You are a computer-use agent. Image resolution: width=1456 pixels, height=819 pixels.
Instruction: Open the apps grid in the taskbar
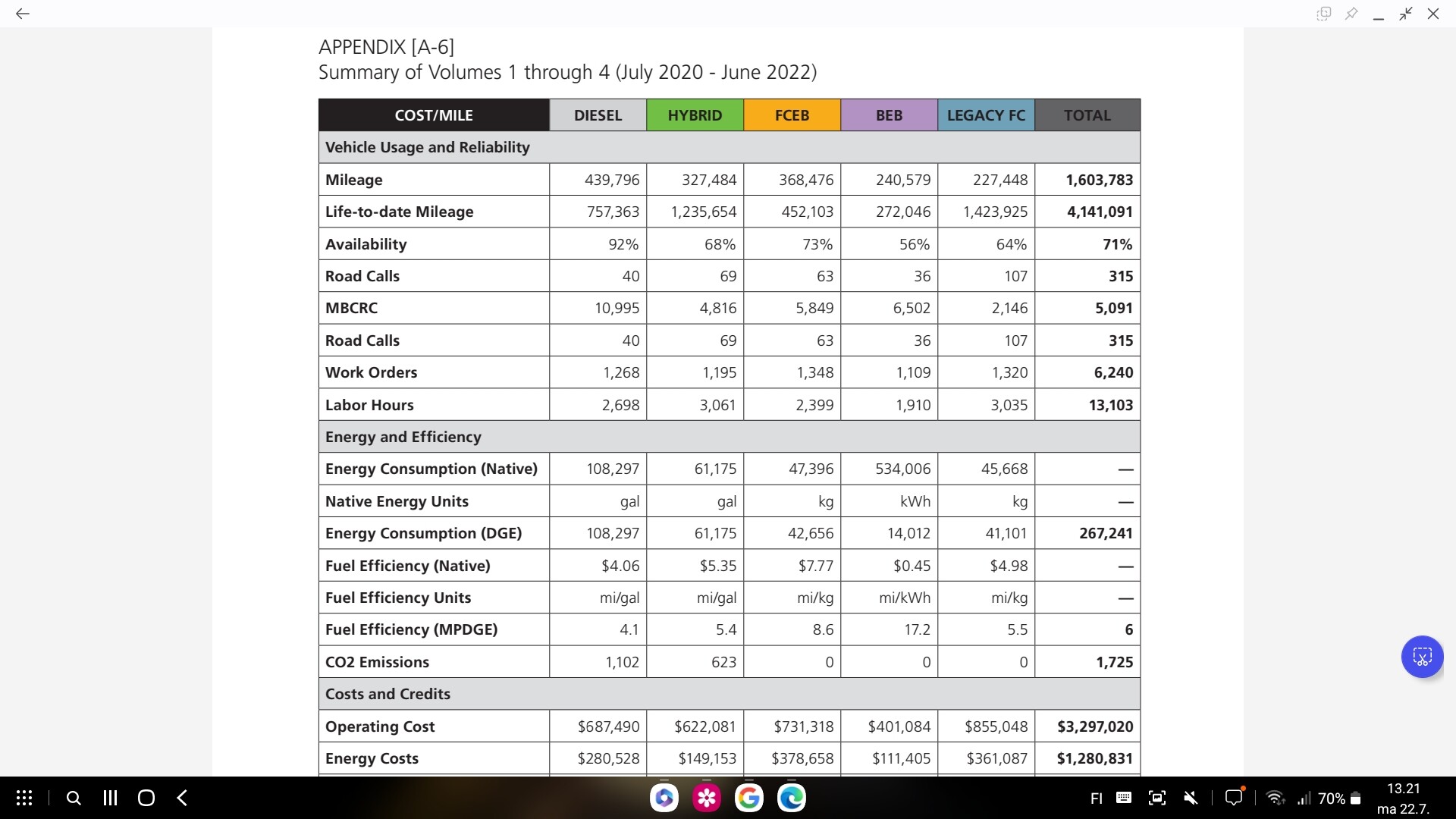point(24,798)
